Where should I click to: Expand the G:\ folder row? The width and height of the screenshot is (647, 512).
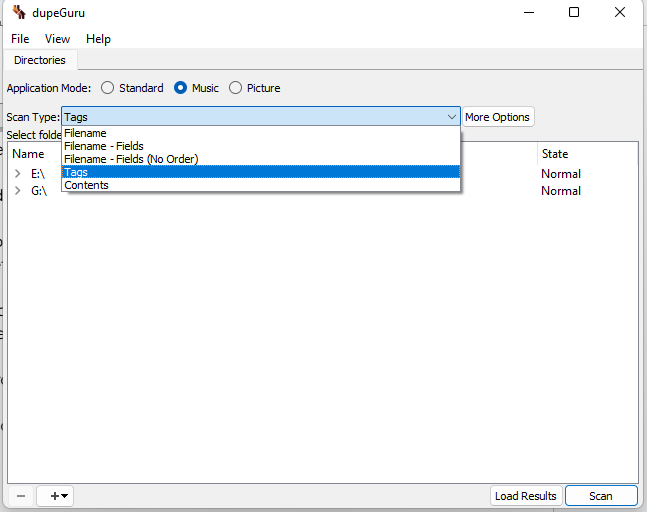(x=17, y=191)
